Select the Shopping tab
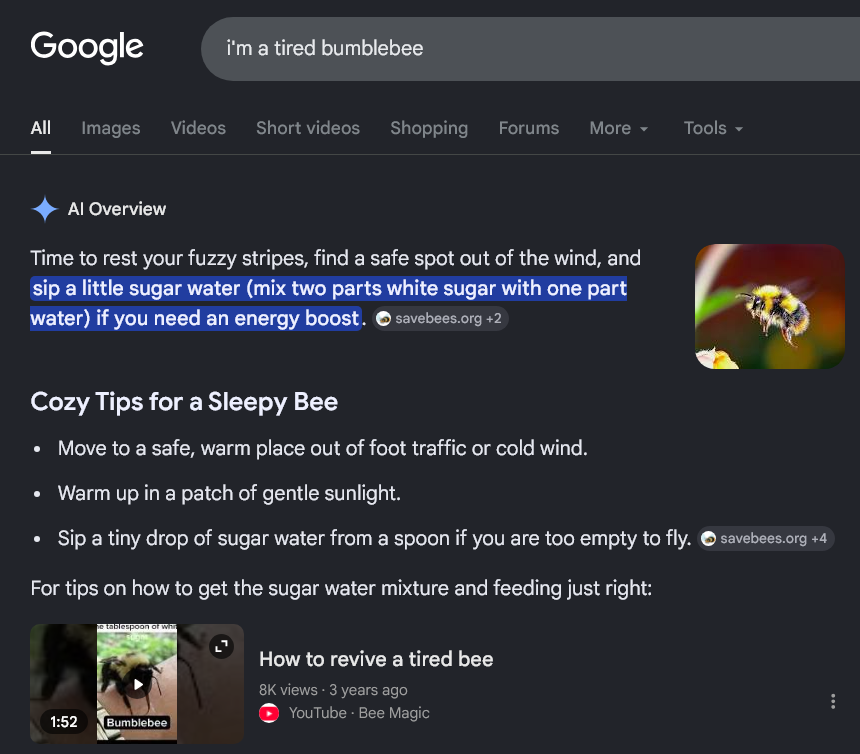This screenshot has width=860, height=754. tap(429, 128)
